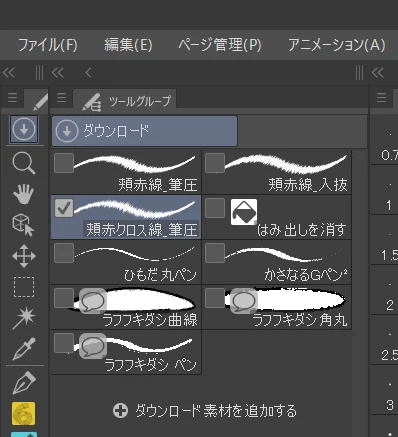398x437 pixels.
Task: Select the yellow decoration brush tool
Action: click(x=23, y=414)
